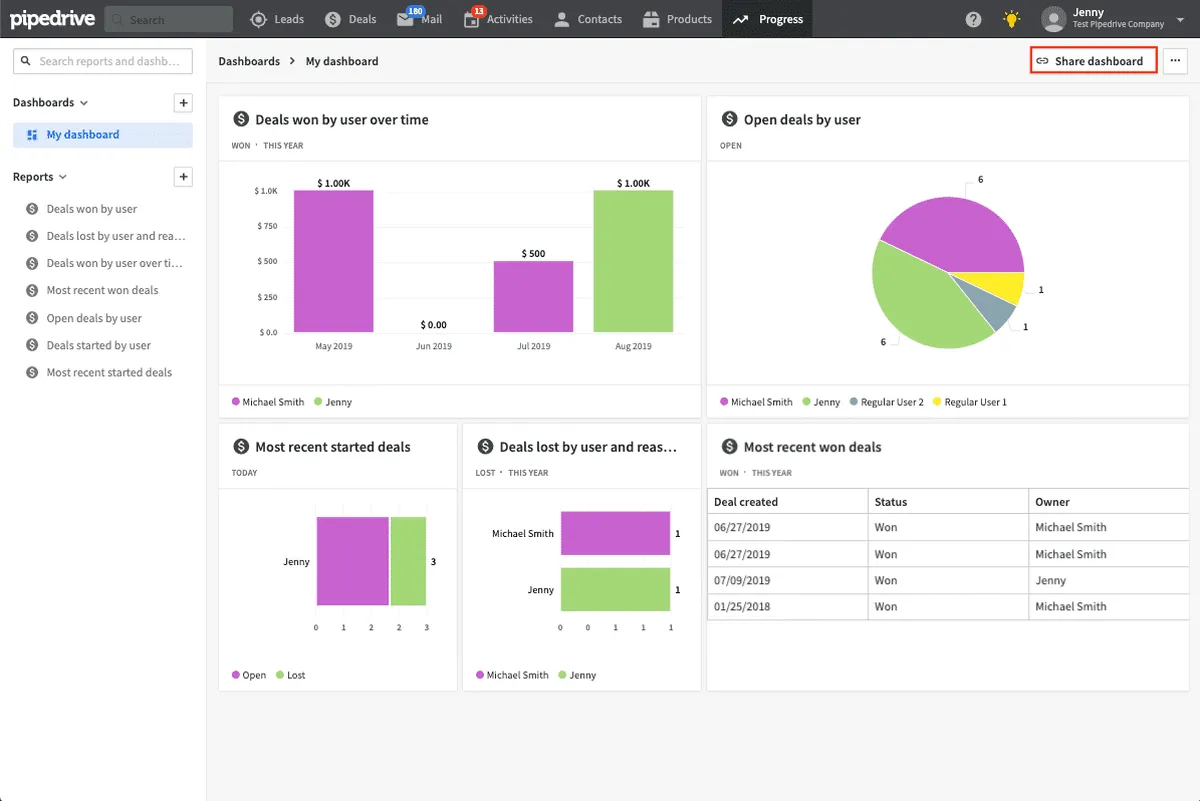Collapse the Reports section chevron
Image resolution: width=1200 pixels, height=801 pixels.
coord(63,177)
